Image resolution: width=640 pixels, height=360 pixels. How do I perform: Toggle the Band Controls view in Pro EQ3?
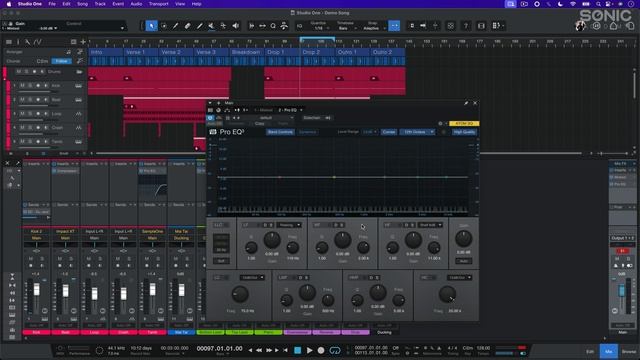280,132
